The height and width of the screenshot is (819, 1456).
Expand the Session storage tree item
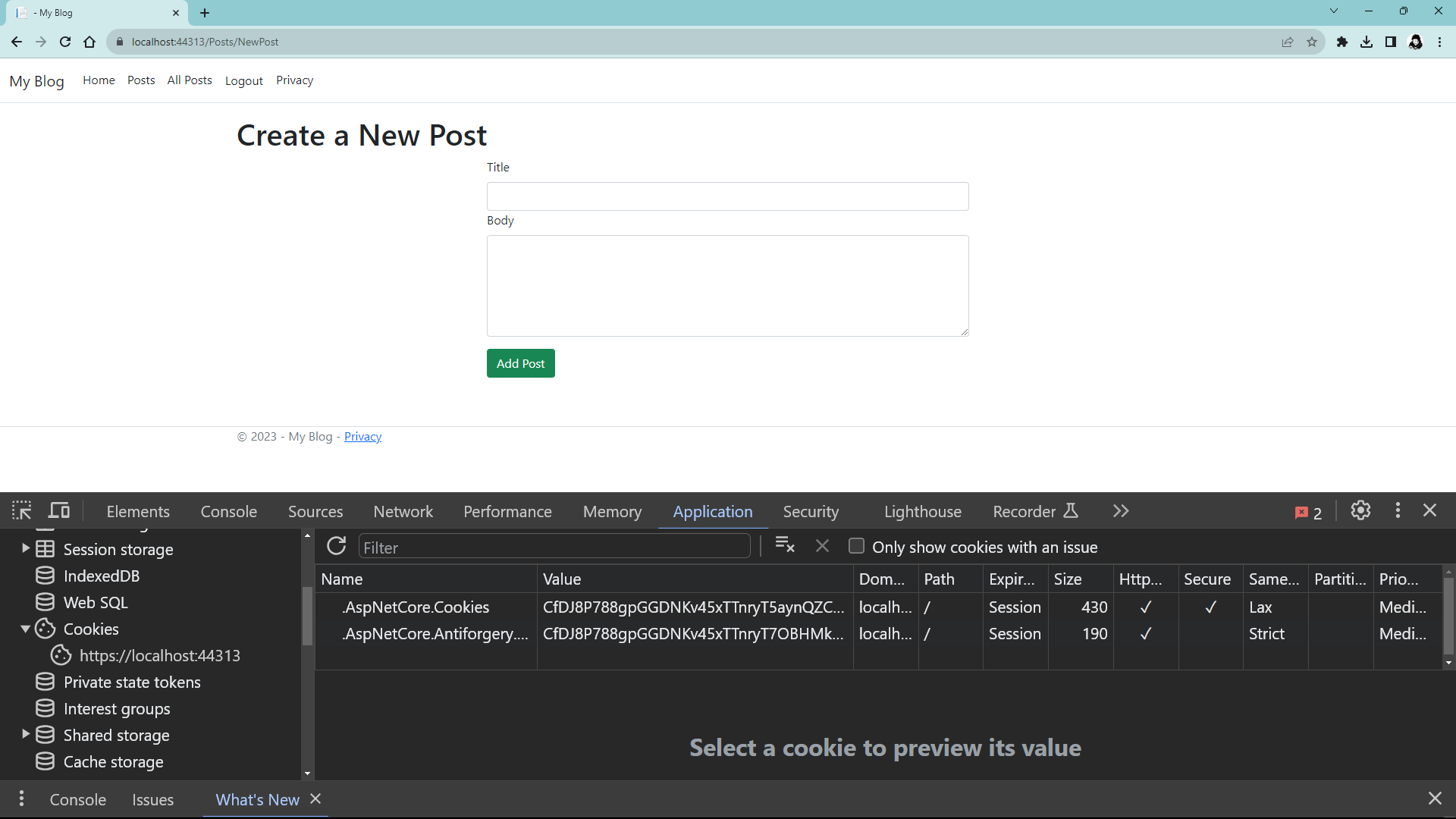pyautogui.click(x=25, y=548)
